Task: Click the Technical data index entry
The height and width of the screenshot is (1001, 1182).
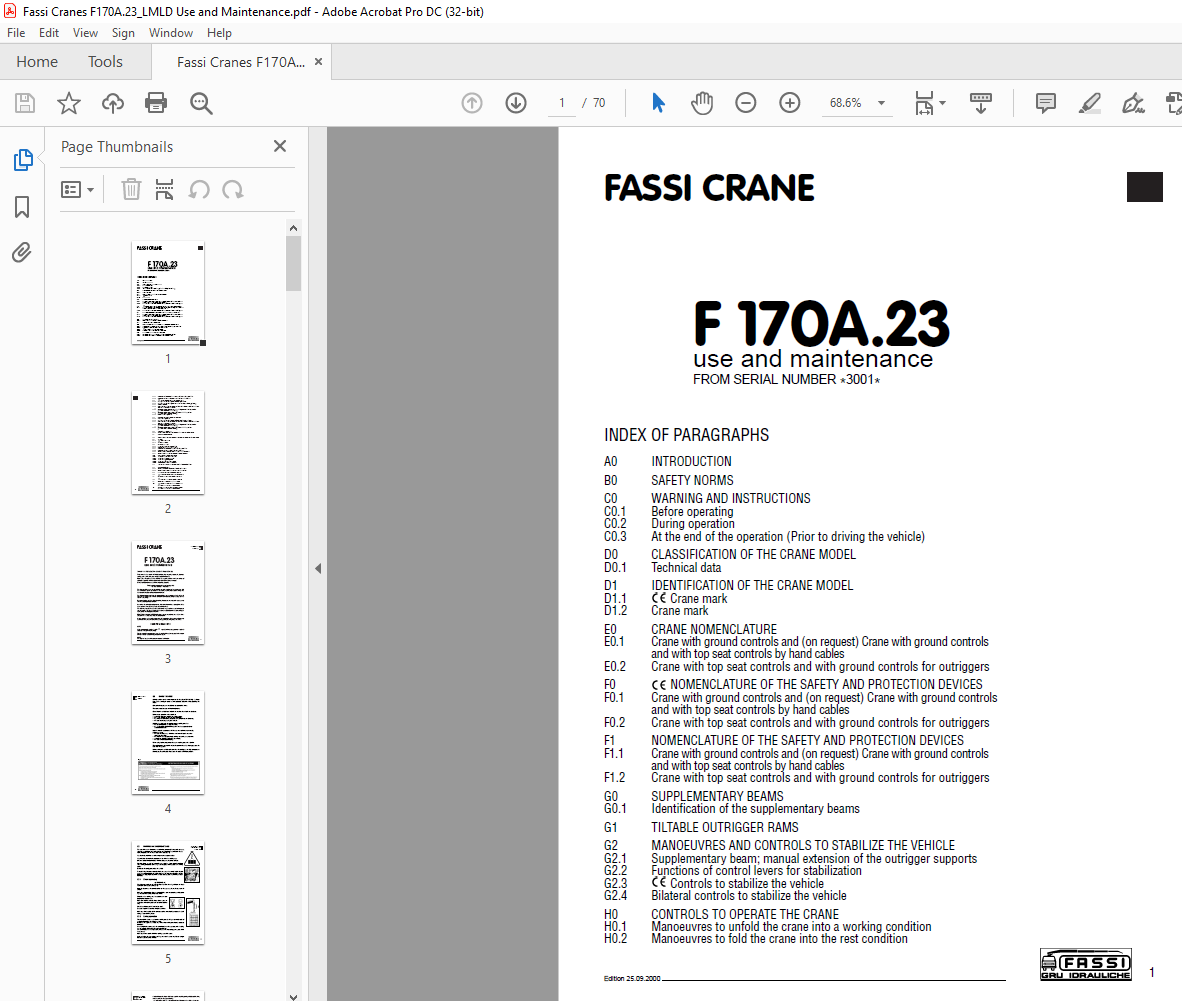Action: pos(686,568)
